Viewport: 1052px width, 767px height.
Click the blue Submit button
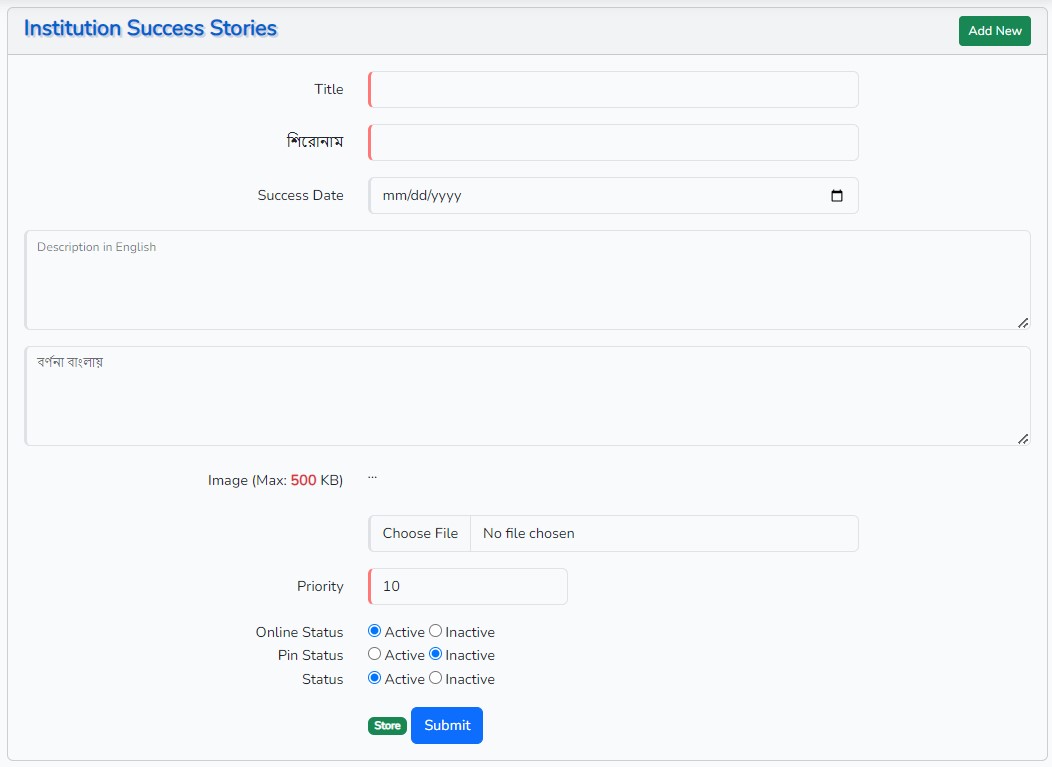pos(446,726)
